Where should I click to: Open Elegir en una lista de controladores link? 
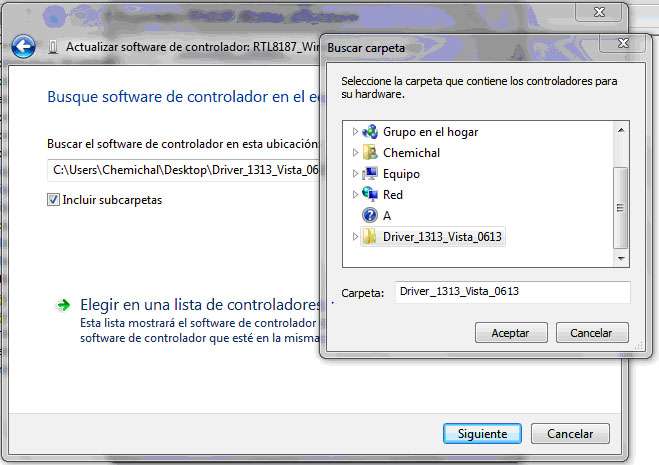(x=200, y=304)
